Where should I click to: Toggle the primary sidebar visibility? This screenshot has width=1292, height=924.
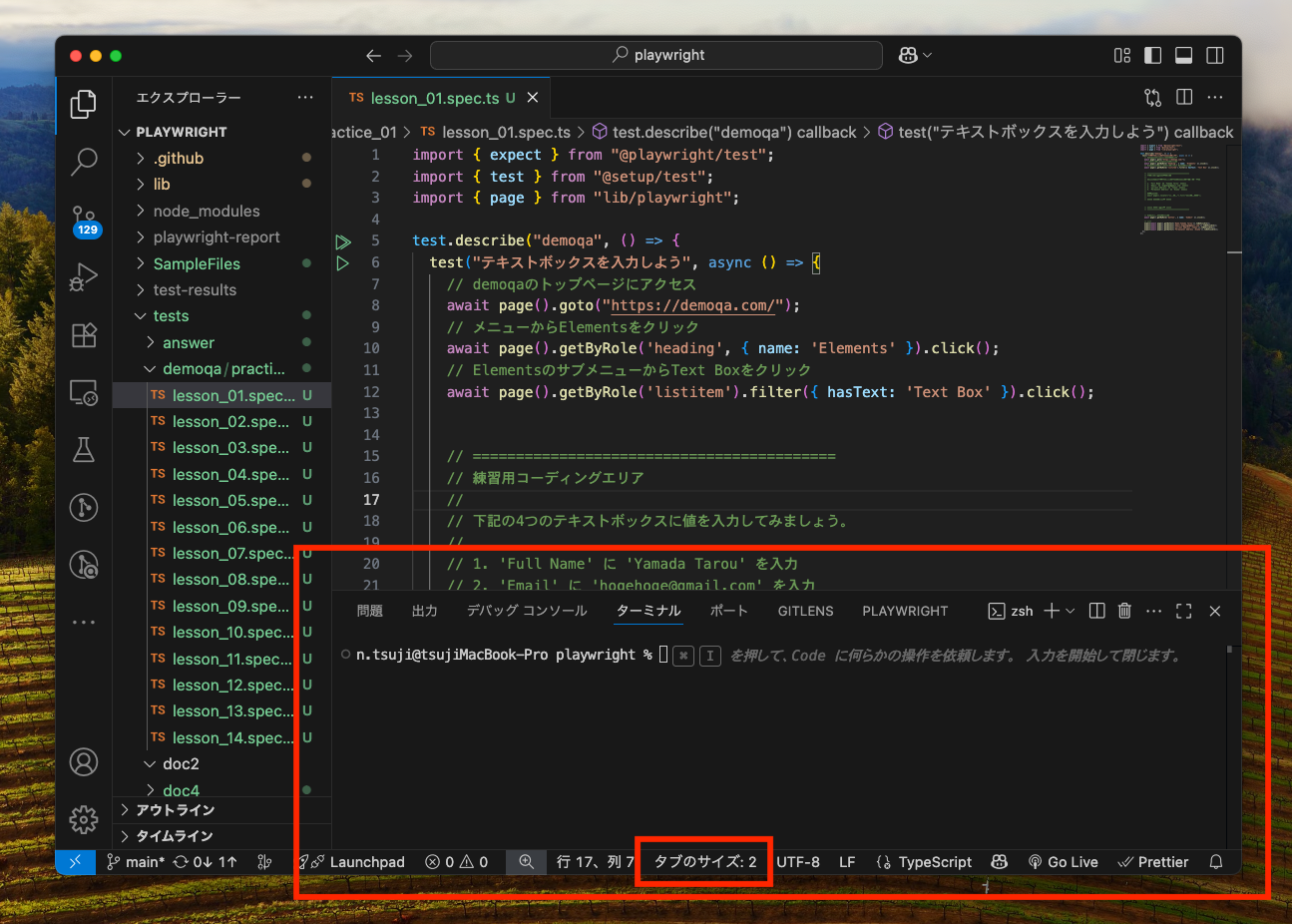click(x=1152, y=55)
